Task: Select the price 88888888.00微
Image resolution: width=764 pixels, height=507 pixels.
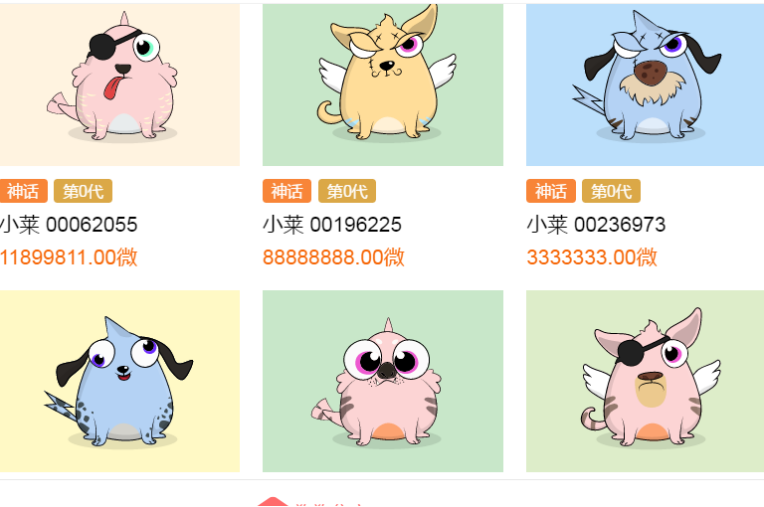Action: pyautogui.click(x=334, y=257)
